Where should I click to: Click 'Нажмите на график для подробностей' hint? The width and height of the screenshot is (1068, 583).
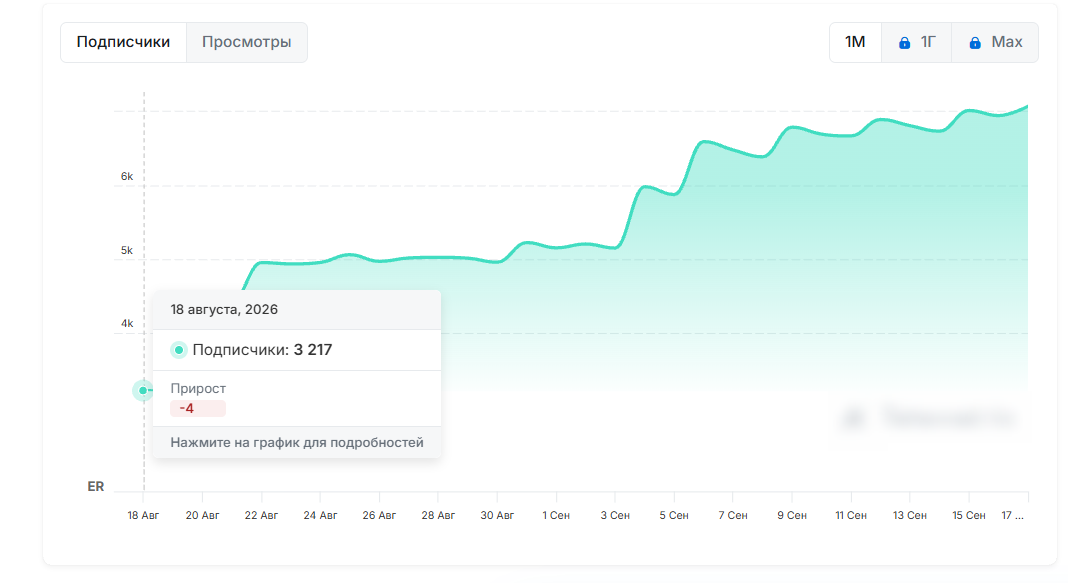297,443
